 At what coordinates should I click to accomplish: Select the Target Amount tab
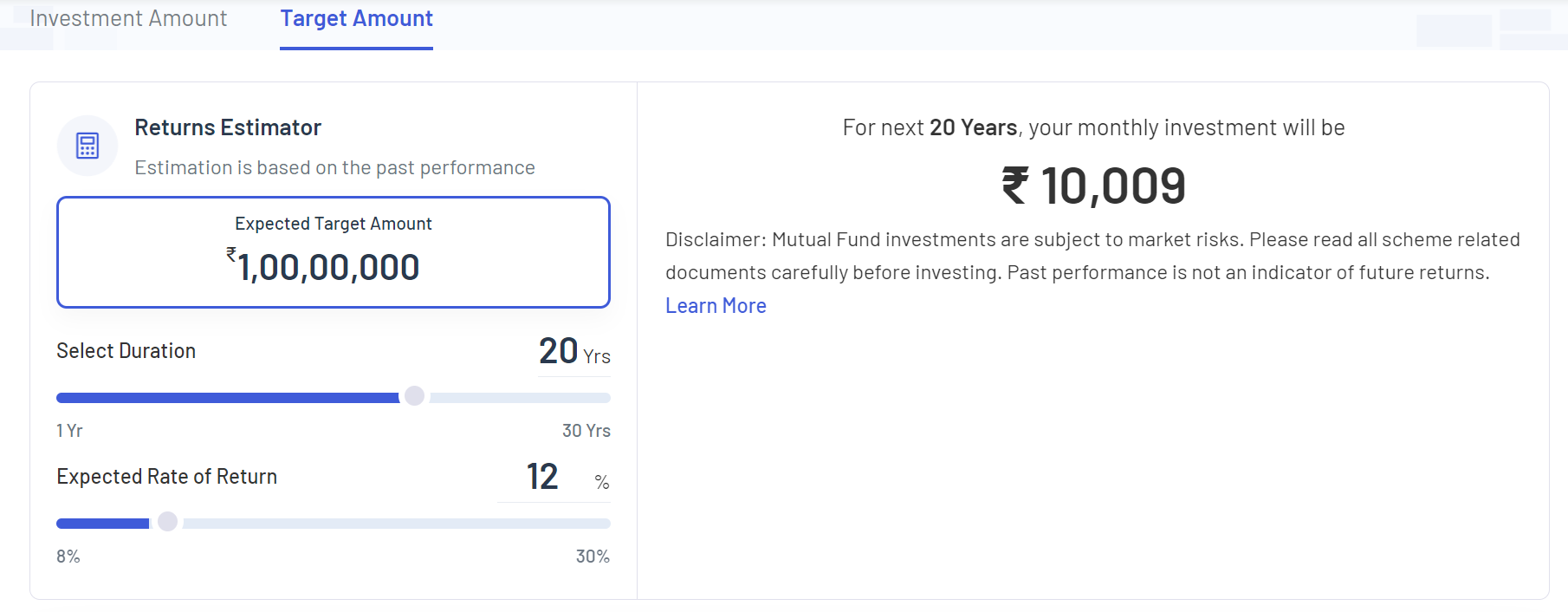click(356, 19)
